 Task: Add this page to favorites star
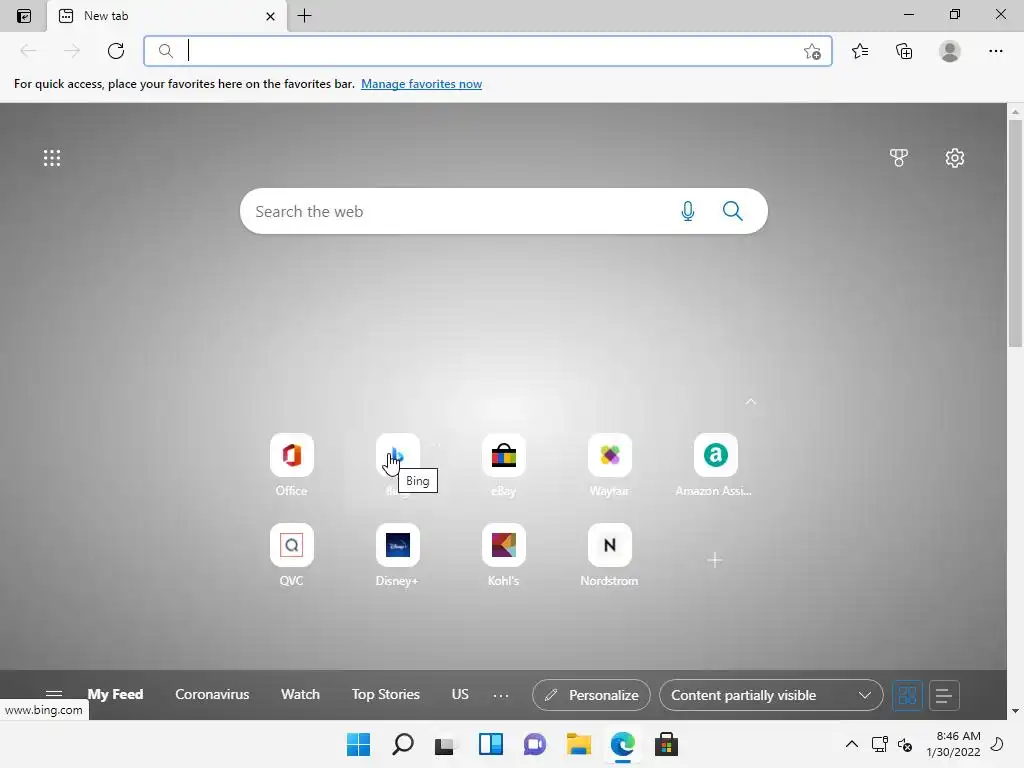812,51
